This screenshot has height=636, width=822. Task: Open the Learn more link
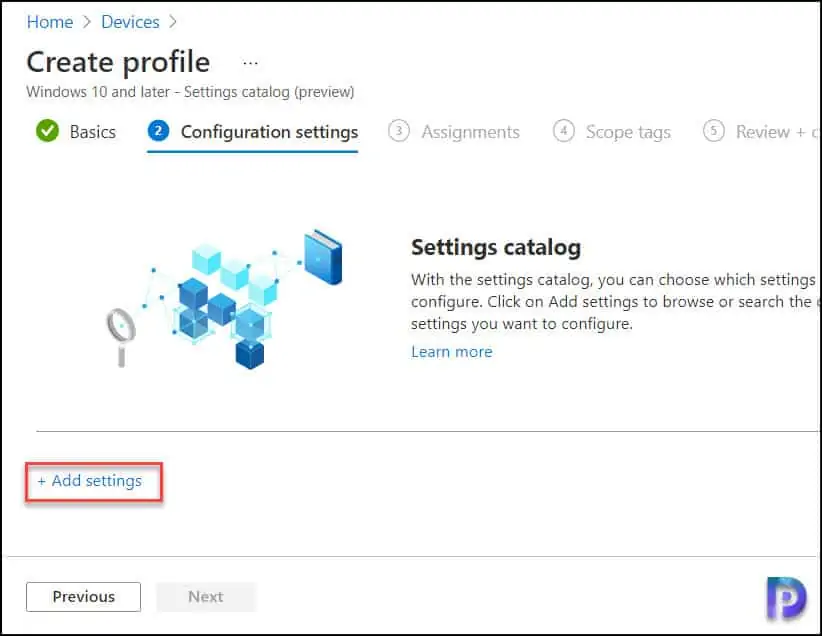(451, 351)
